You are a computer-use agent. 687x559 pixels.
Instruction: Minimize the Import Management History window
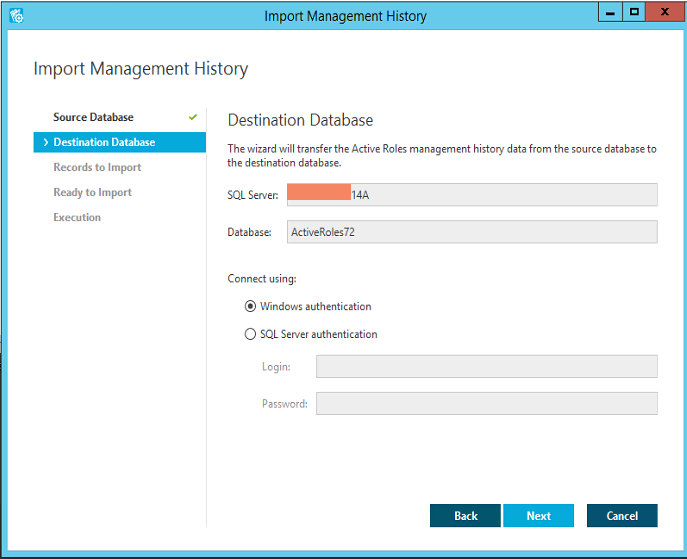(610, 12)
